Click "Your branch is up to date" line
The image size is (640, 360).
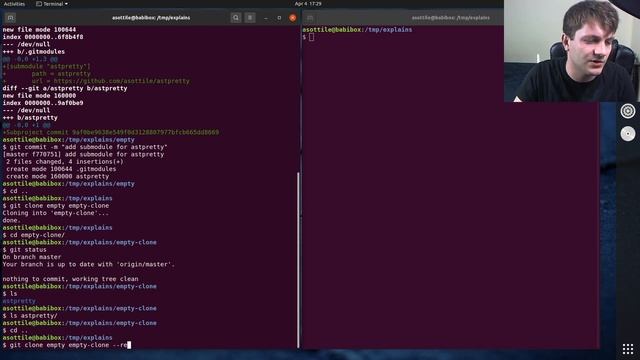[89, 264]
